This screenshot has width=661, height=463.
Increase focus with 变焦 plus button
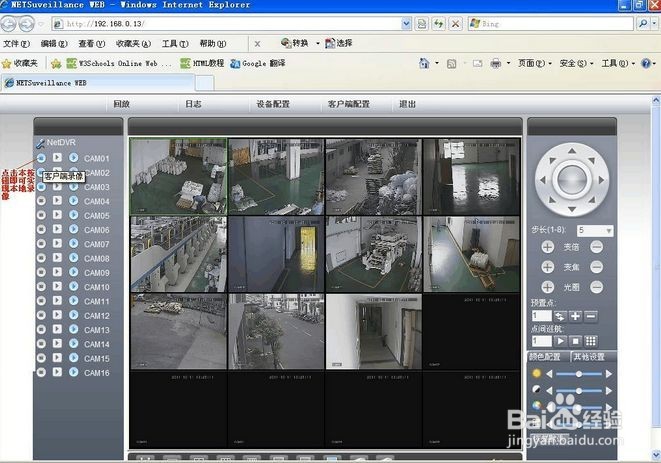click(x=548, y=266)
